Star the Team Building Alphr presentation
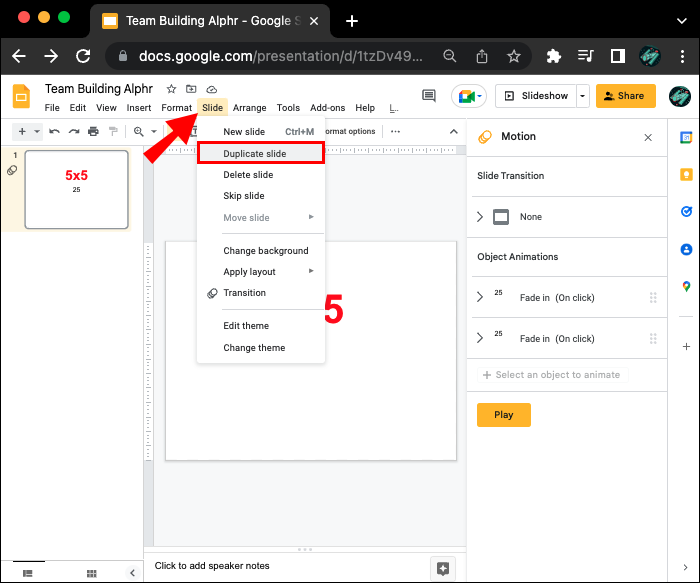The height and width of the screenshot is (583, 700). point(171,89)
